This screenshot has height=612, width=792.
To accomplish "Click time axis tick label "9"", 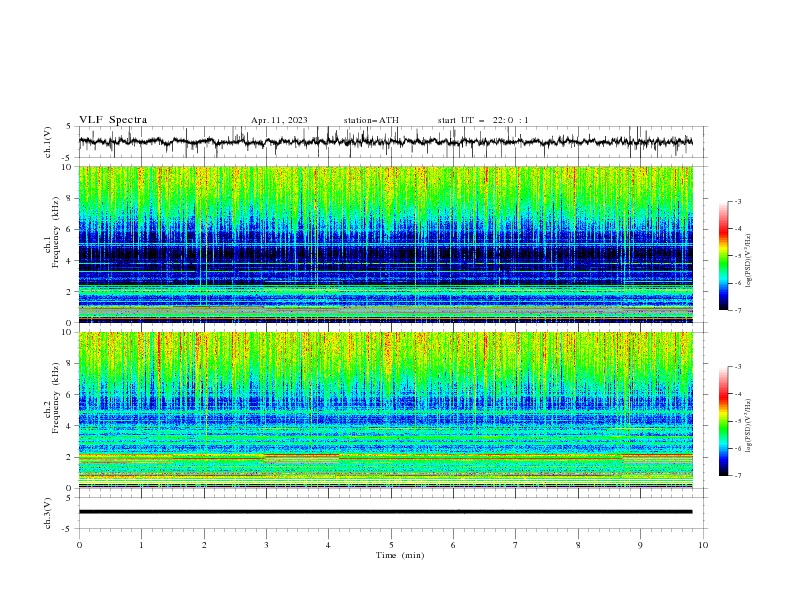I will tap(640, 545).
